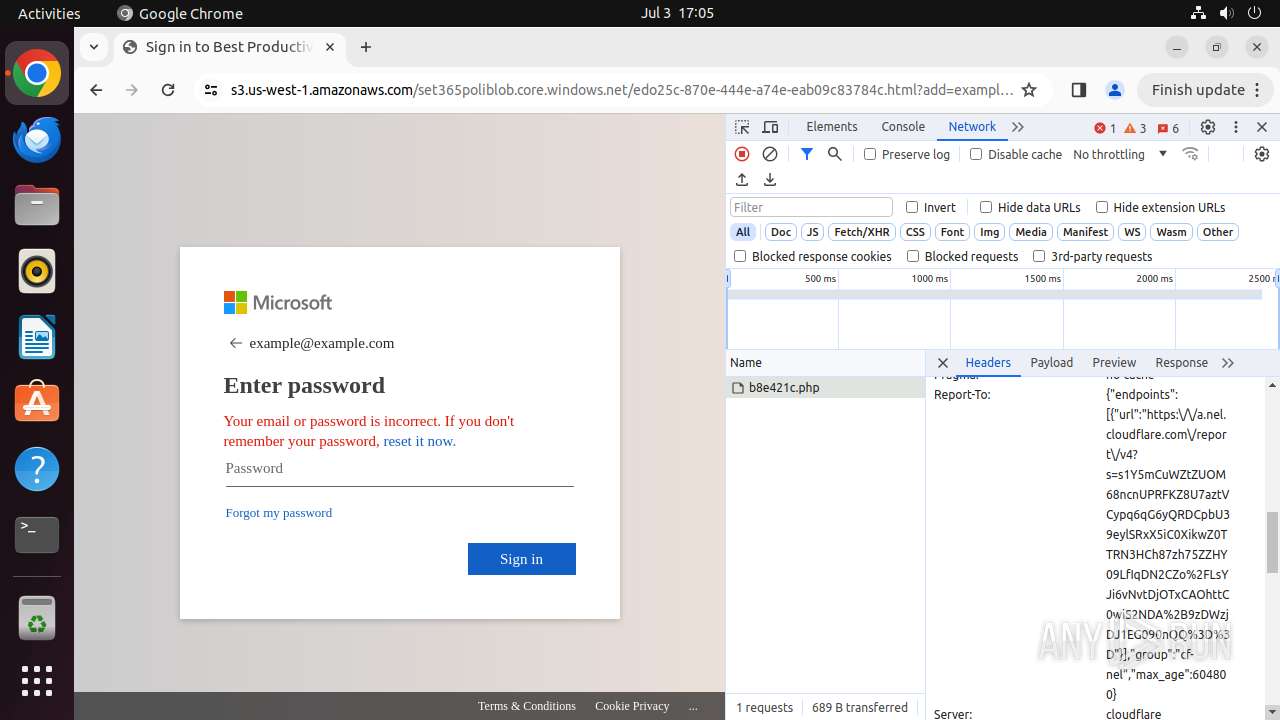Check Blocked requests
Screen dimensions: 1280x720
[913, 256]
